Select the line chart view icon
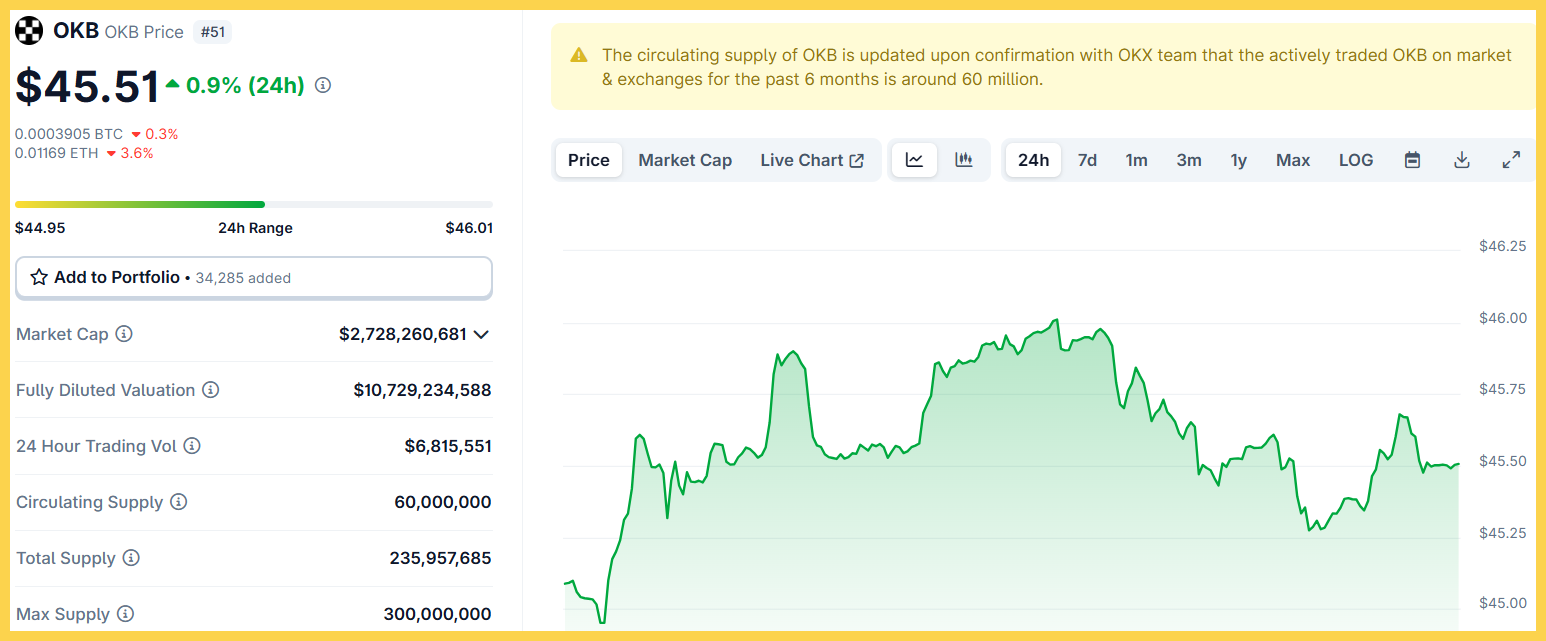Image resolution: width=1546 pixels, height=641 pixels. pos(914,160)
